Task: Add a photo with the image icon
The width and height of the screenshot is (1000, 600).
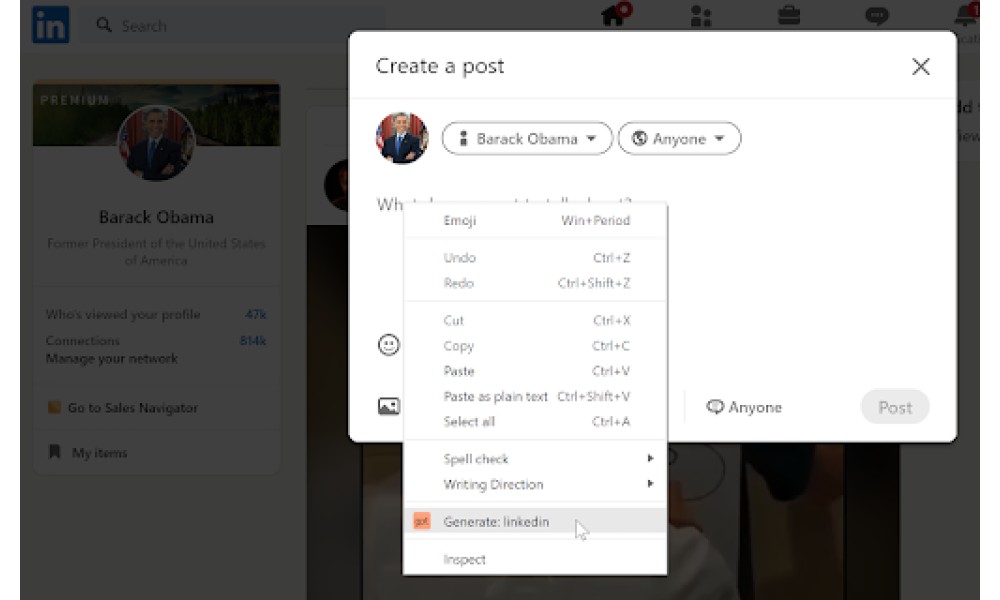Action: [x=388, y=406]
